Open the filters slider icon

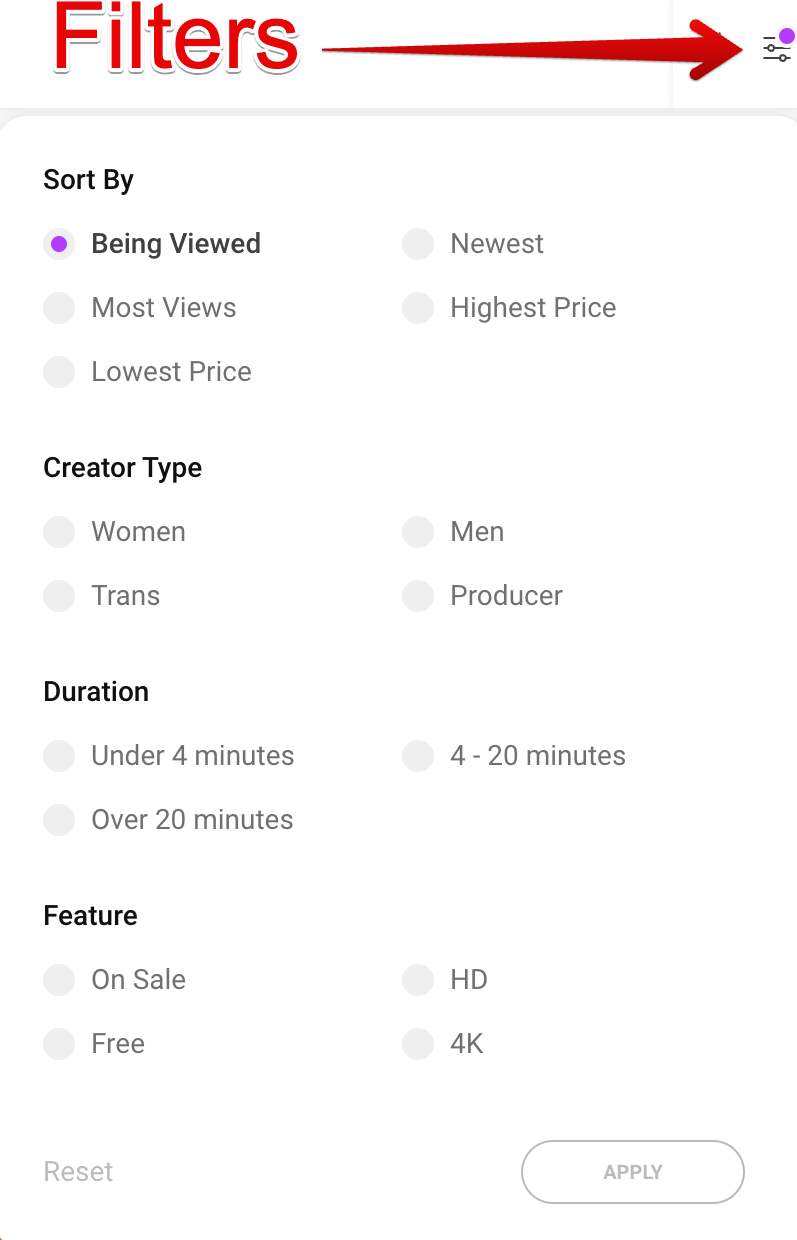(x=776, y=49)
